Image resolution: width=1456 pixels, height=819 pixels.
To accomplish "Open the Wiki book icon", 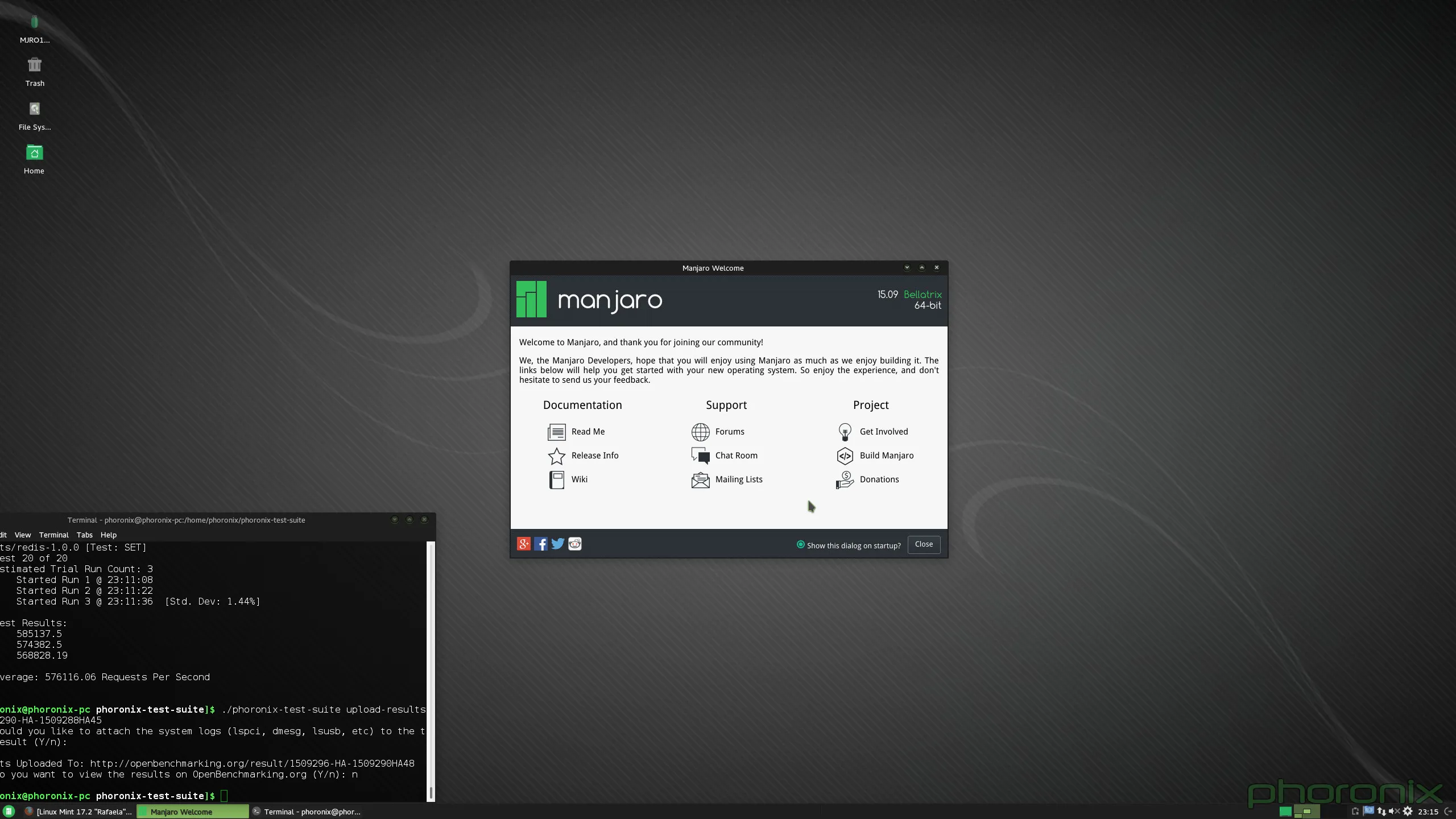I will click(556, 480).
